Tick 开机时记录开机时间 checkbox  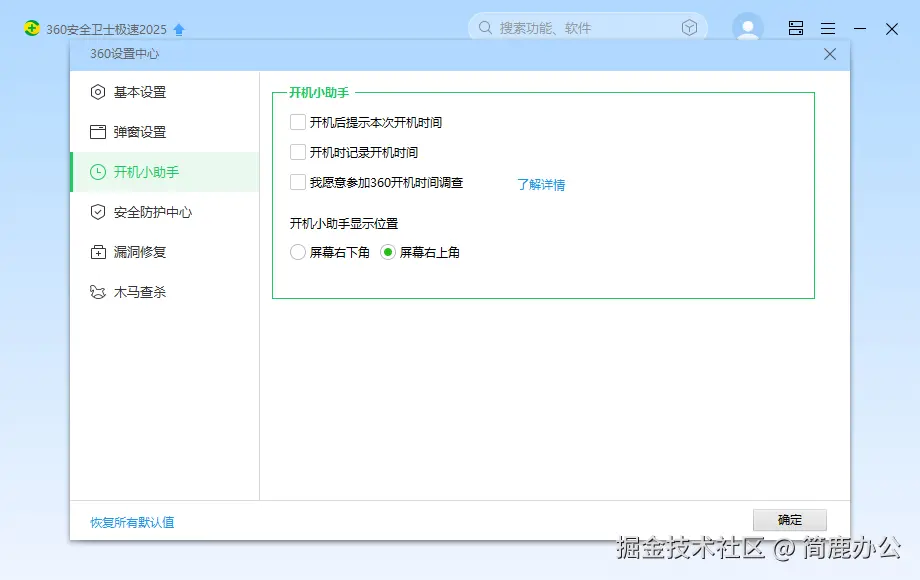(298, 152)
